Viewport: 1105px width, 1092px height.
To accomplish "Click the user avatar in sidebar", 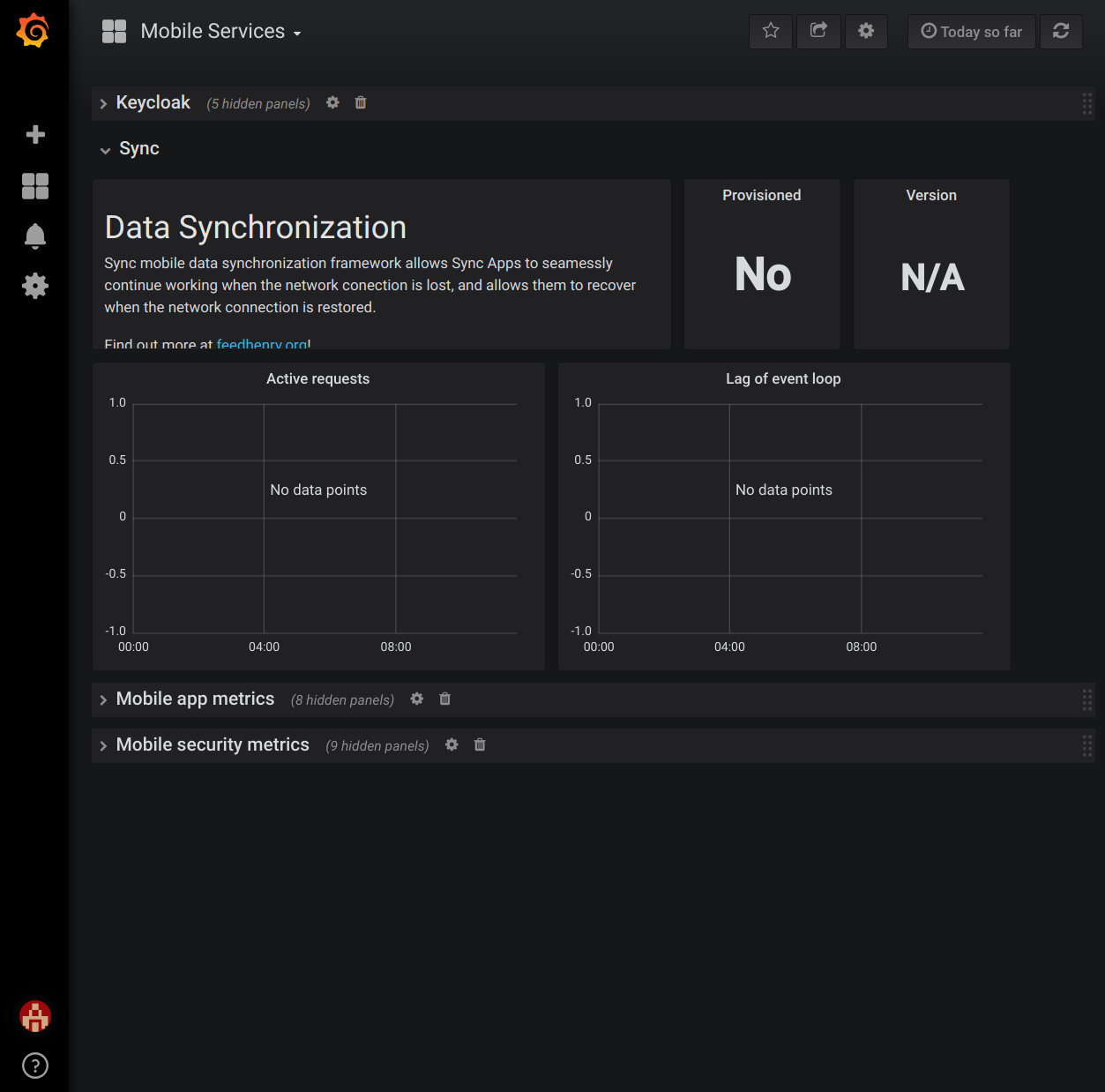I will (x=35, y=1016).
